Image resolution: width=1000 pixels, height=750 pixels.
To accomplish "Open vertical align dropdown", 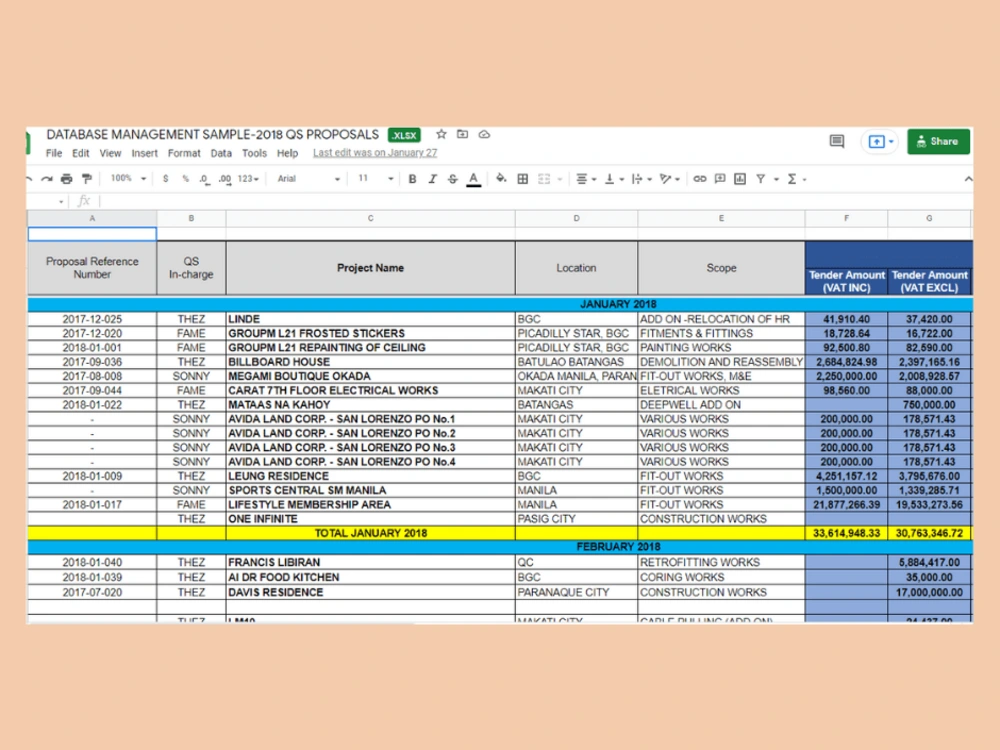I will coord(614,179).
